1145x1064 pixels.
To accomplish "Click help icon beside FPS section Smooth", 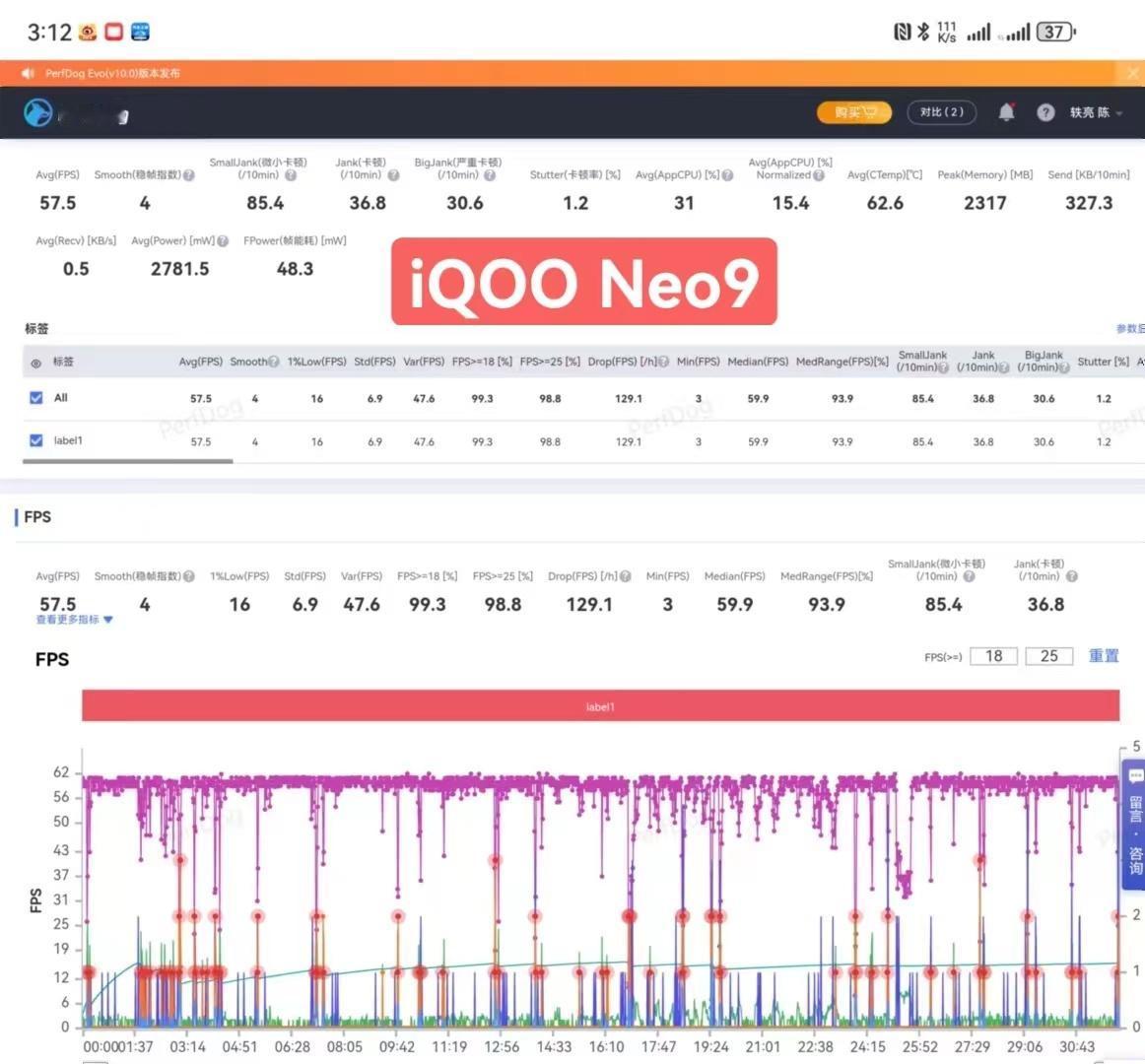I will coord(188,576).
